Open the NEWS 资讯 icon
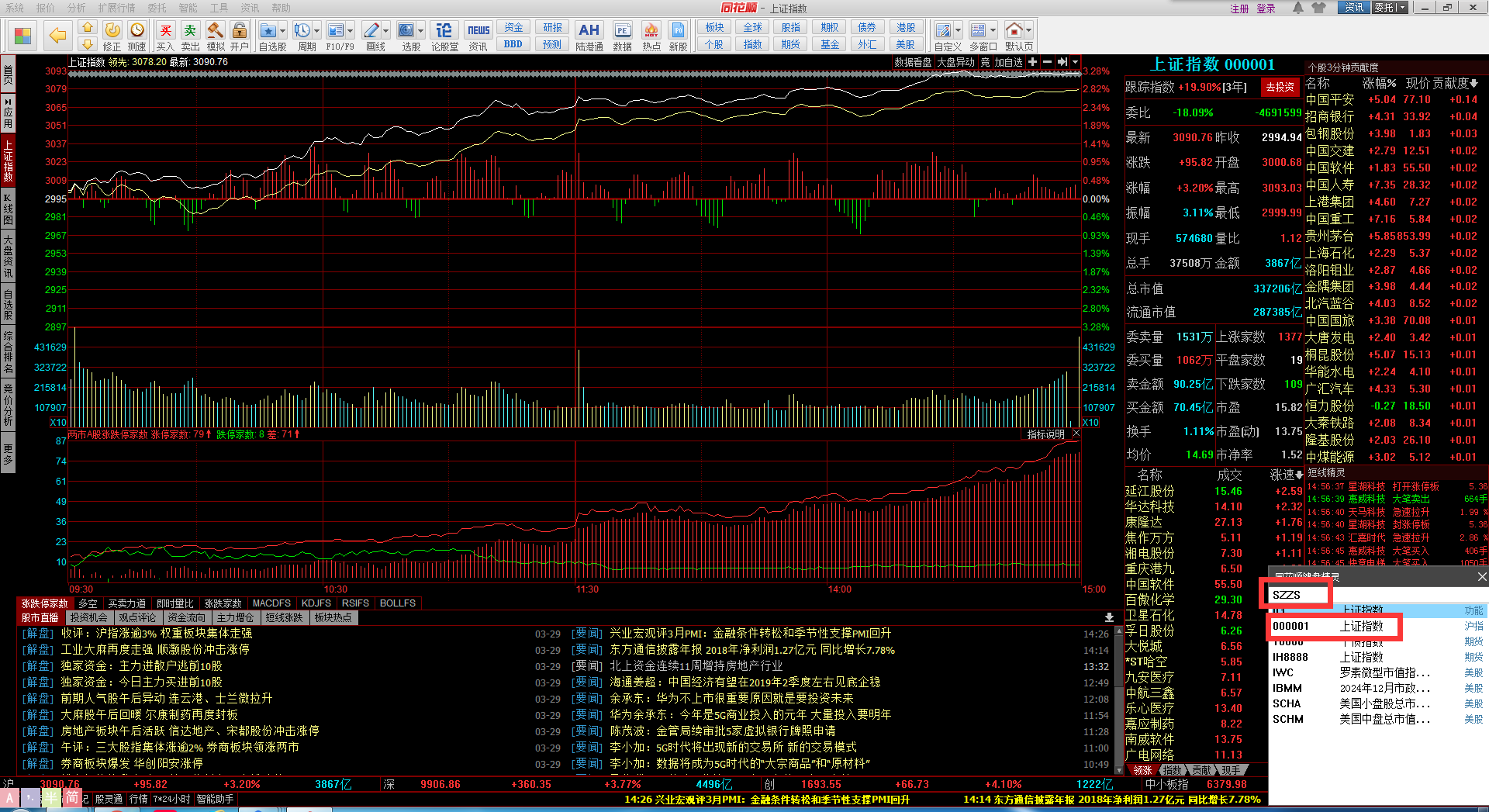1489x812 pixels. click(478, 36)
